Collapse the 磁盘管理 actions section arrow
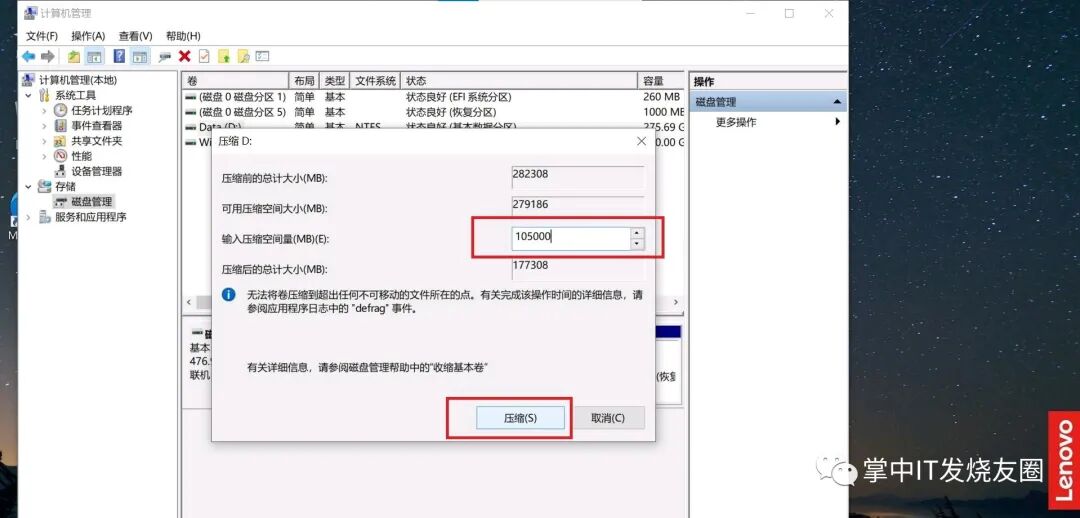 (x=837, y=102)
